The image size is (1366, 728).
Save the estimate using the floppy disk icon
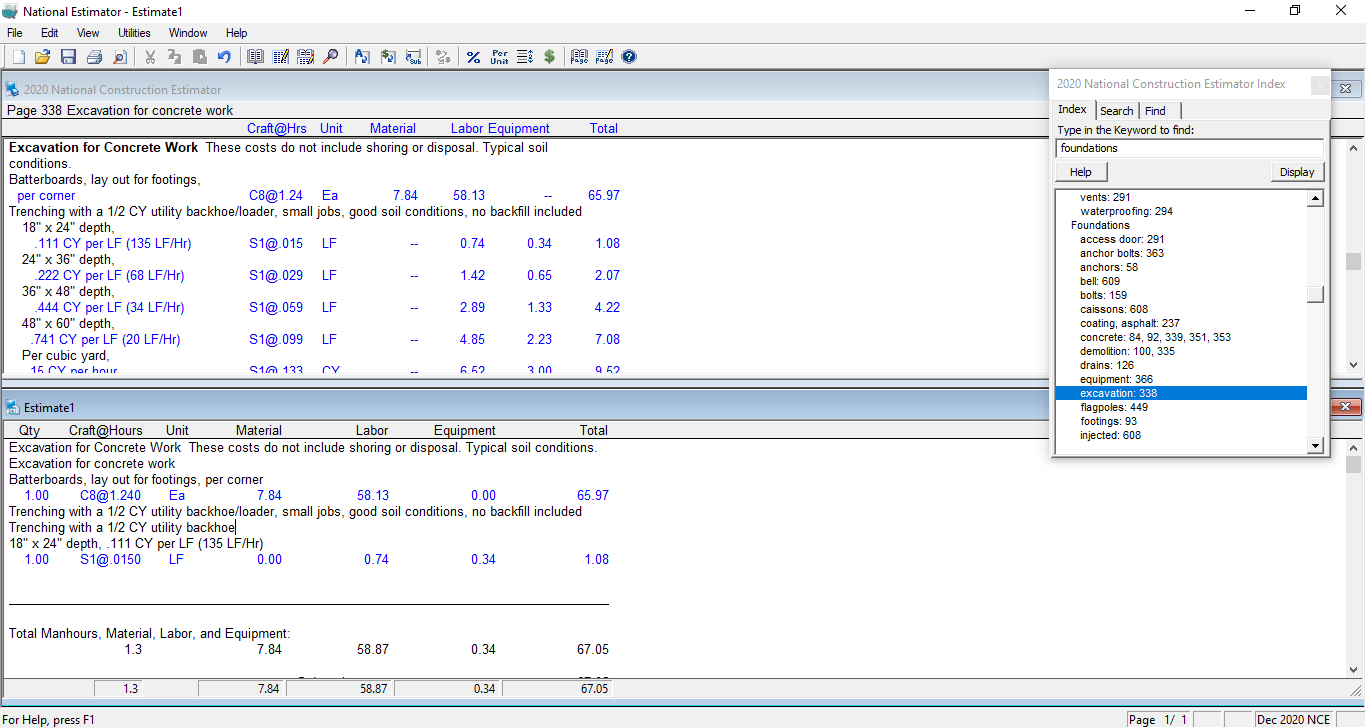click(69, 57)
